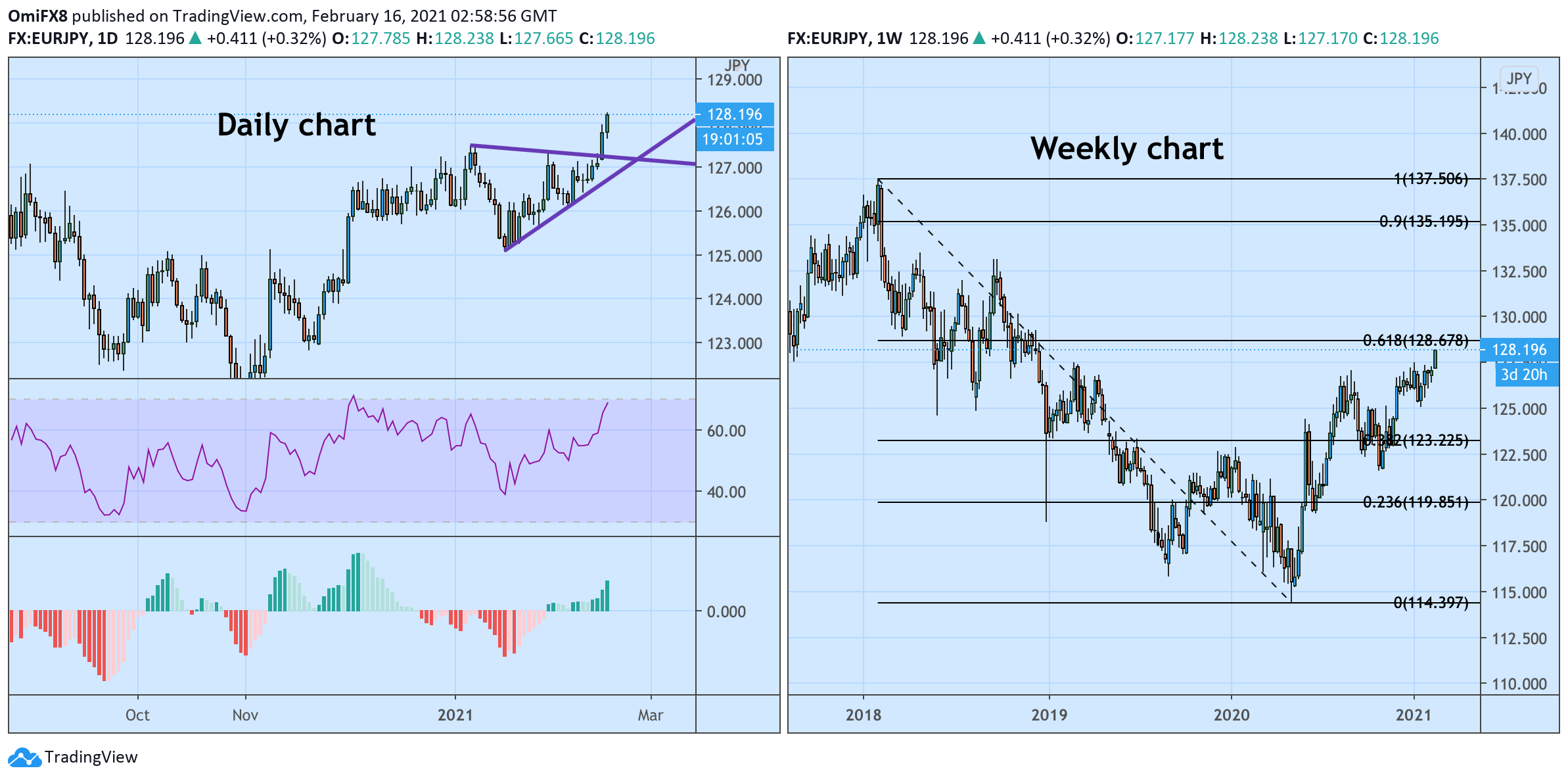This screenshot has width=1568, height=781.
Task: Select the FX:EURJPY, 1W symbol label
Action: click(x=844, y=38)
